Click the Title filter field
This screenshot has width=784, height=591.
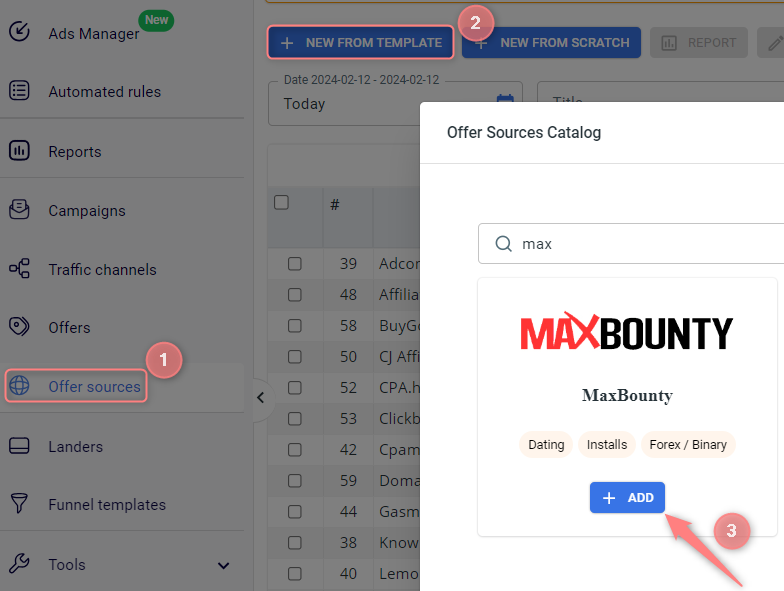660,92
